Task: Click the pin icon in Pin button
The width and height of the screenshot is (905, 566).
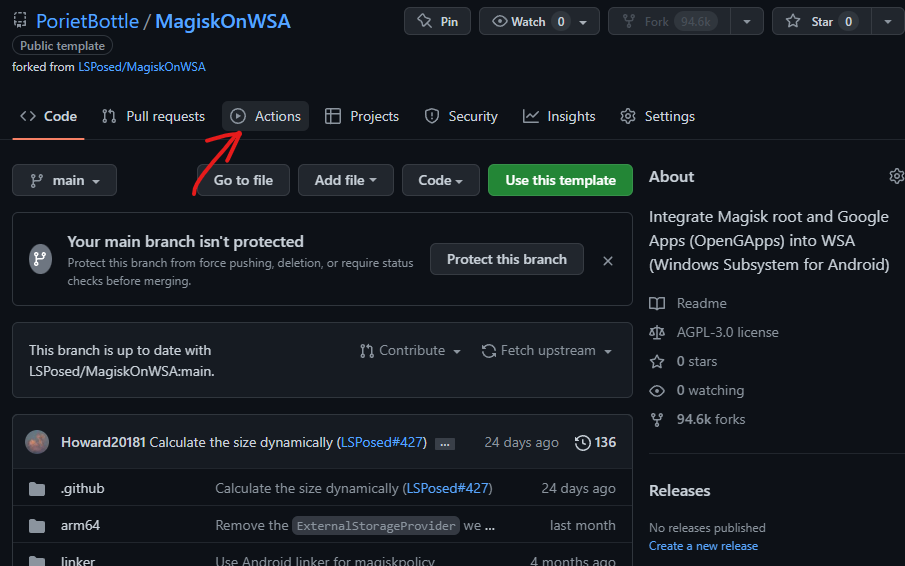Action: (x=424, y=21)
